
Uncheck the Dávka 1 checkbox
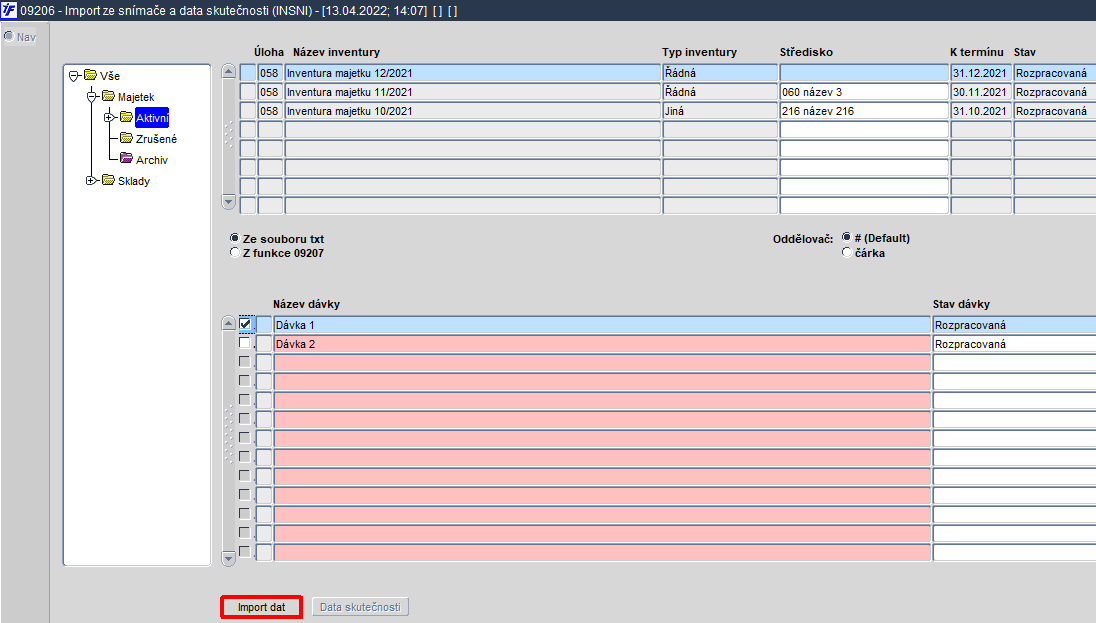coord(245,324)
